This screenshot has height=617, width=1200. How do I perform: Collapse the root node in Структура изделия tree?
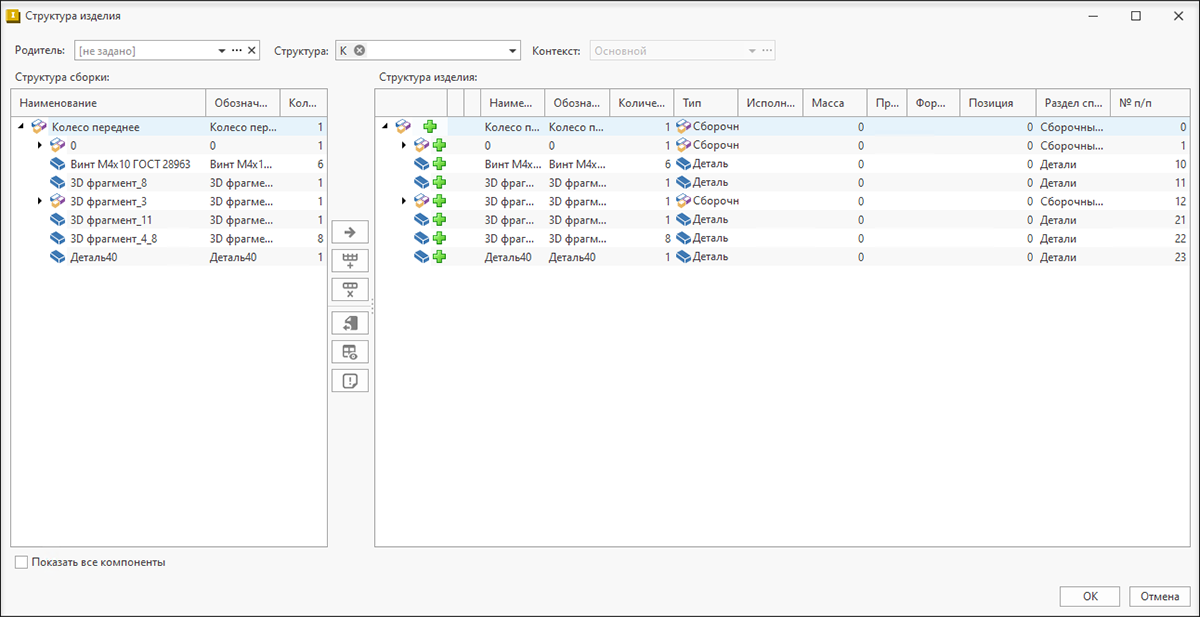pyautogui.click(x=386, y=127)
